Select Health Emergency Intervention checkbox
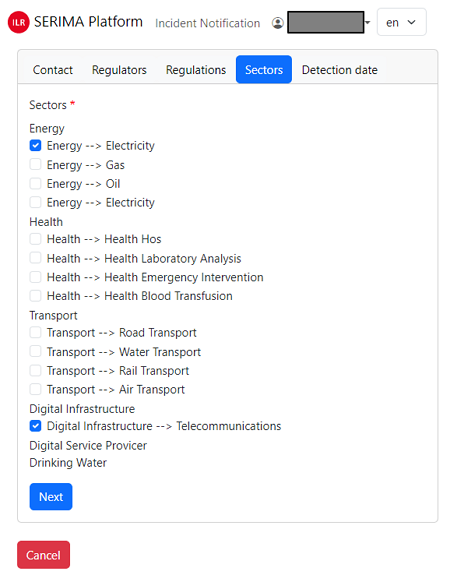Image resolution: width=450 pixels, height=582 pixels. coord(36,277)
